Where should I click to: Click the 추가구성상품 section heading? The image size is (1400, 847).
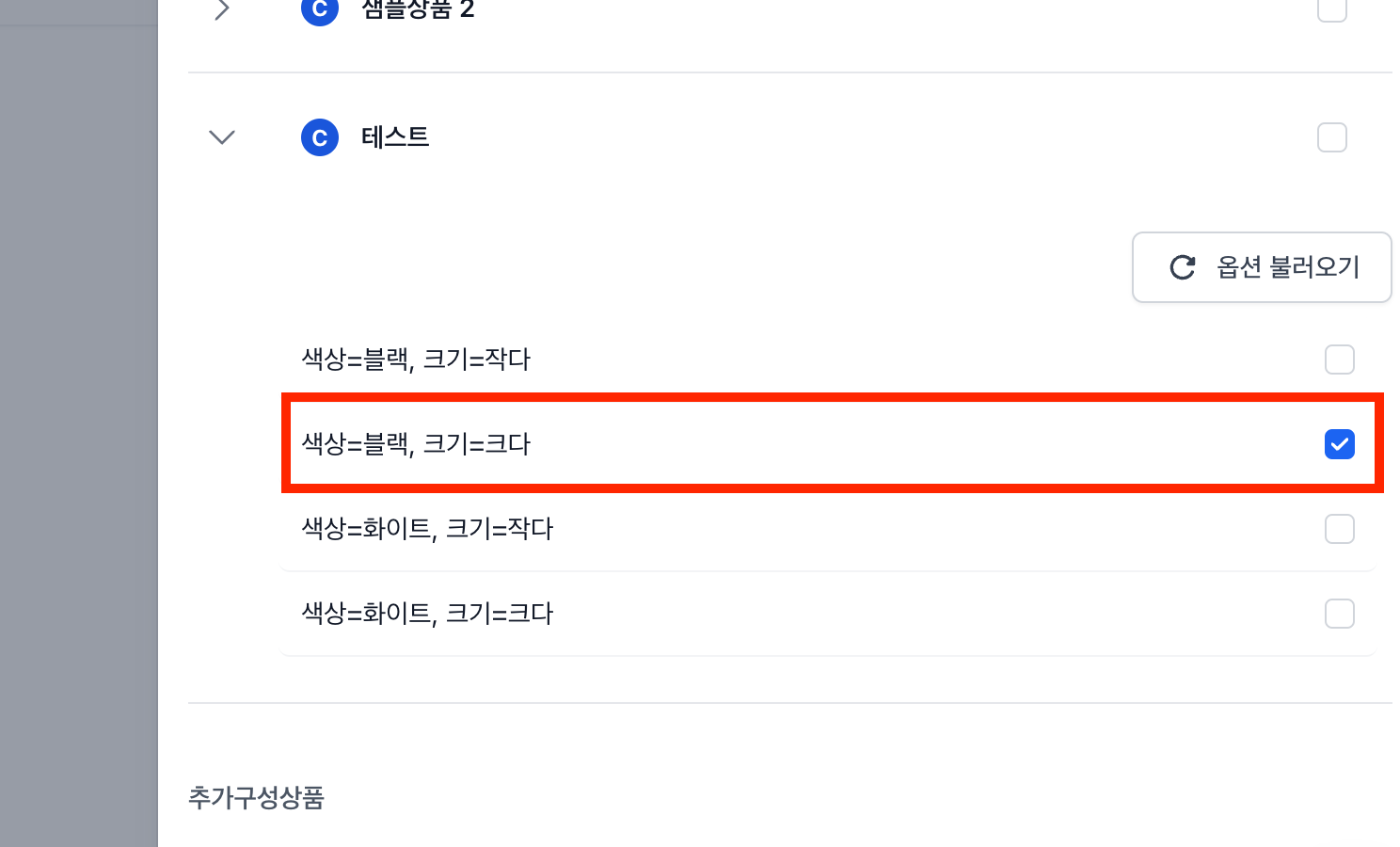(x=256, y=798)
